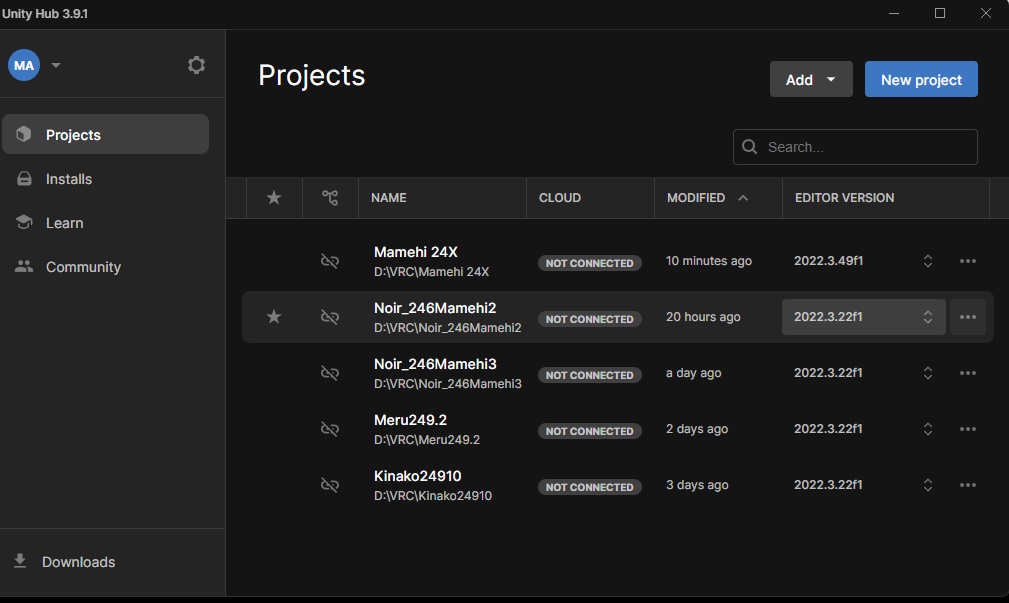Click the Community people icon

(24, 266)
